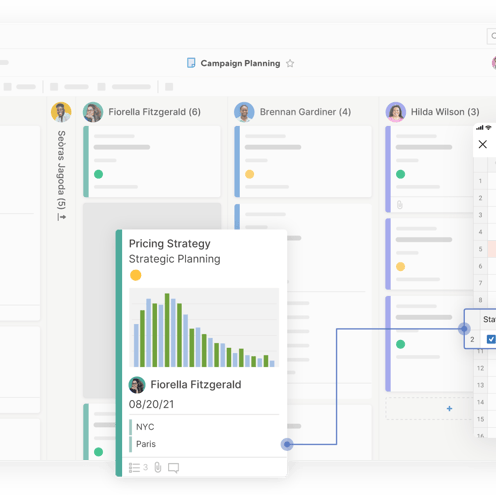Select the Paris entry on the card
Screen dimensions: 496x496
pyautogui.click(x=146, y=444)
